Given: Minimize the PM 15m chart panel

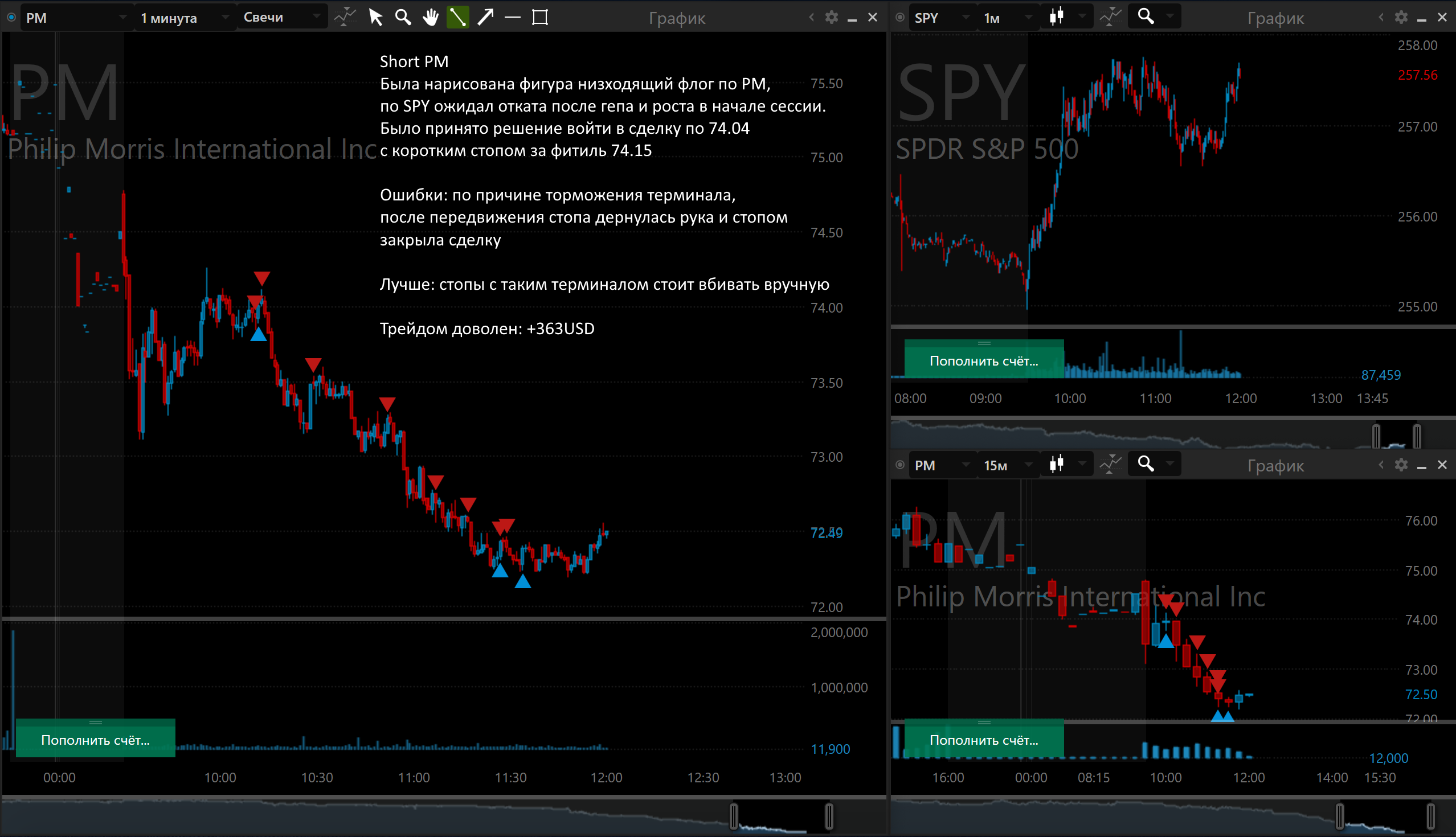Looking at the screenshot, I should pyautogui.click(x=1422, y=467).
